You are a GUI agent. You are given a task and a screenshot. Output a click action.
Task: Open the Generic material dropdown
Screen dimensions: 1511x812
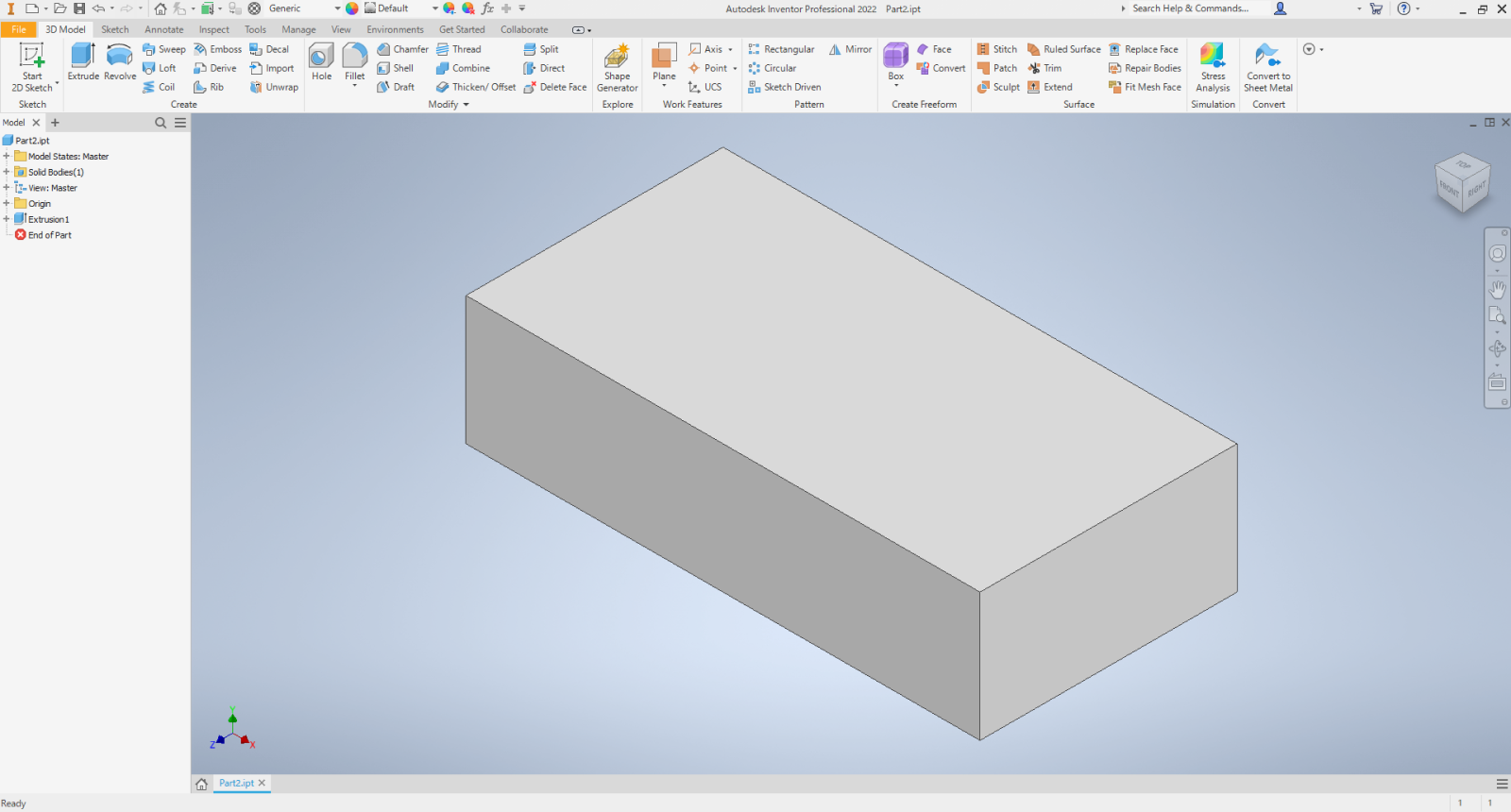[x=337, y=8]
